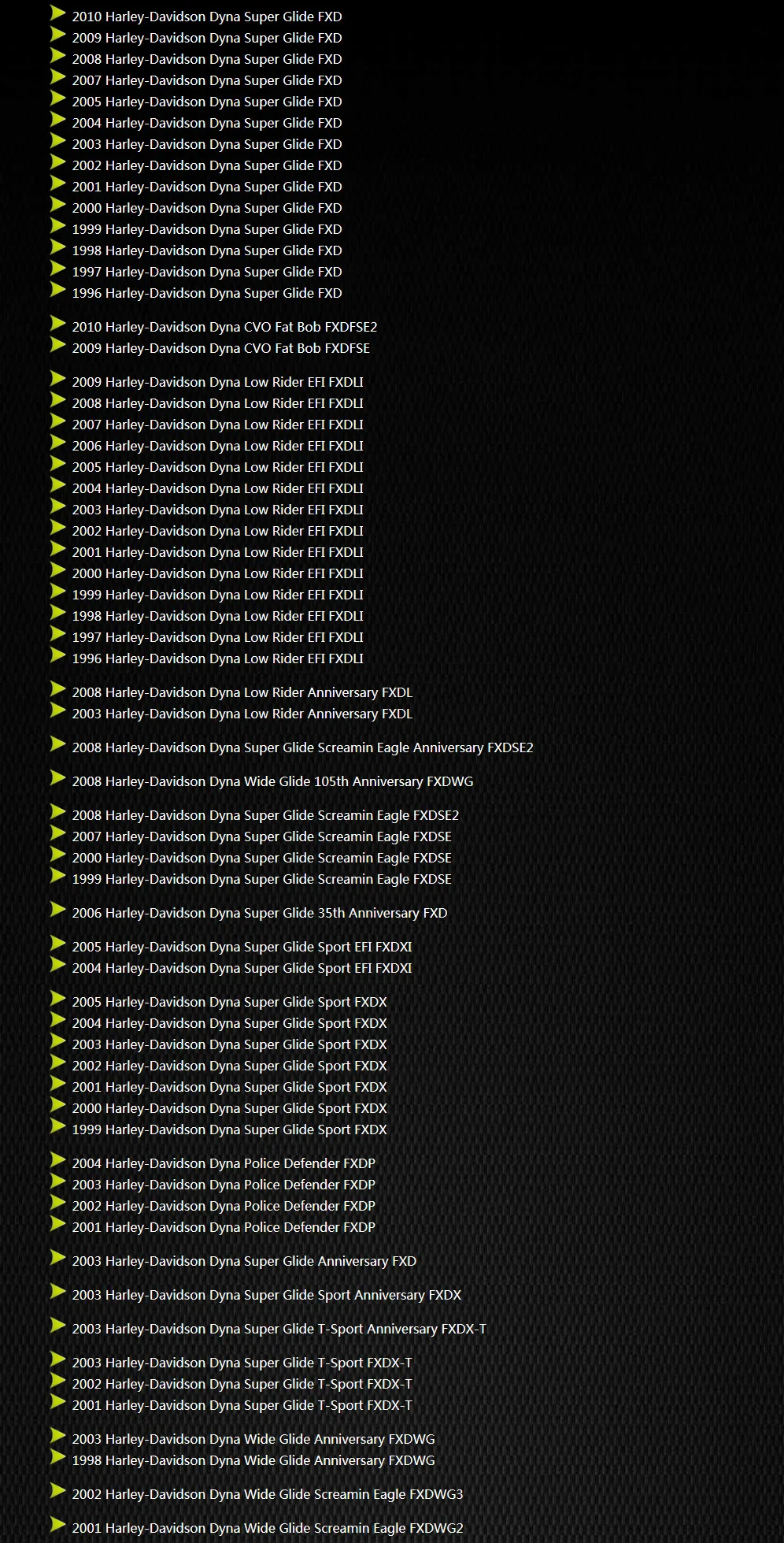Select 1999 Dyna Low Rider EFI FXDLI entry

[218, 595]
